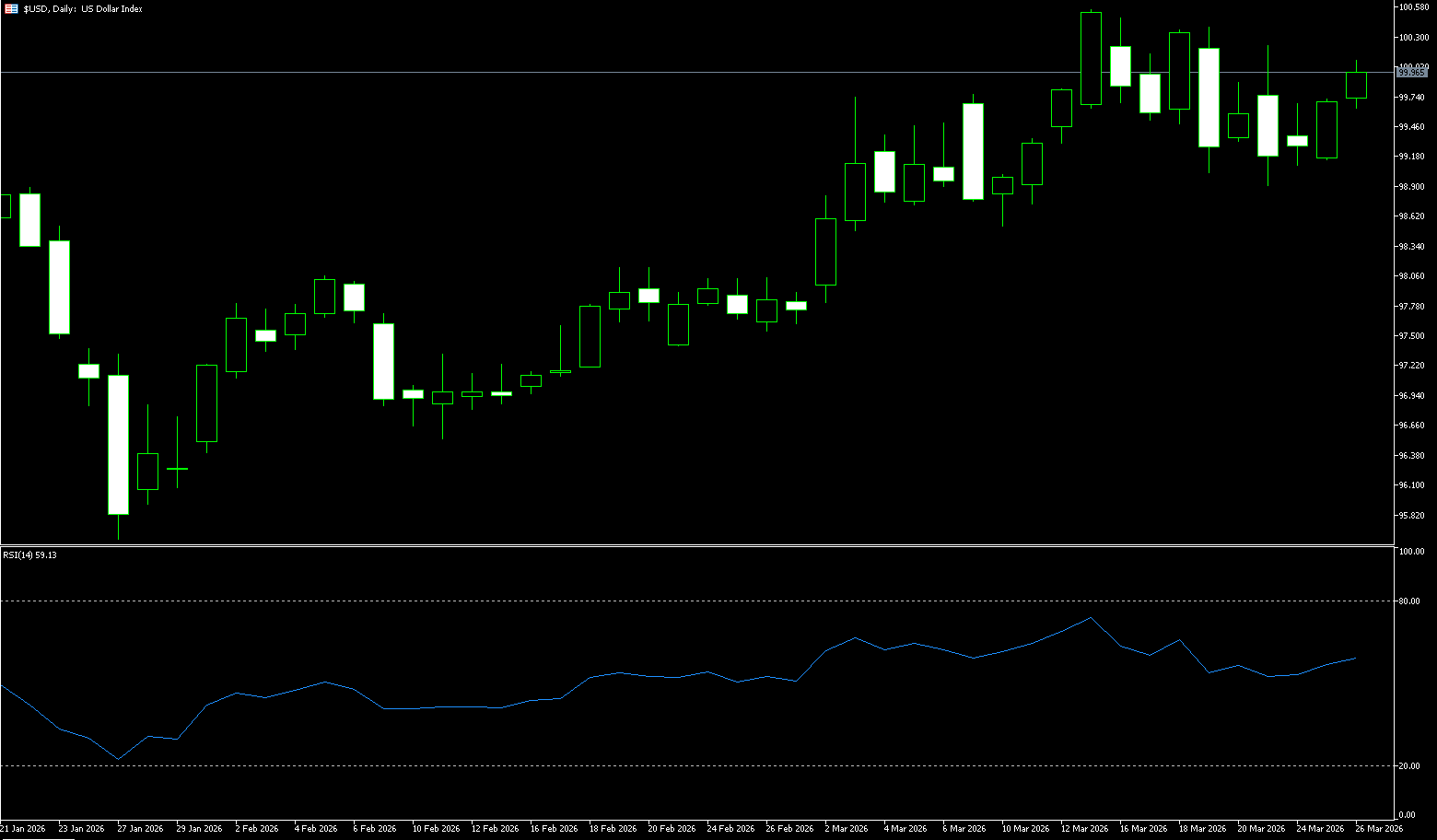Screen dimensions: 1437x840
Task: Click the RSI 20.00 level label
Action: (1408, 766)
